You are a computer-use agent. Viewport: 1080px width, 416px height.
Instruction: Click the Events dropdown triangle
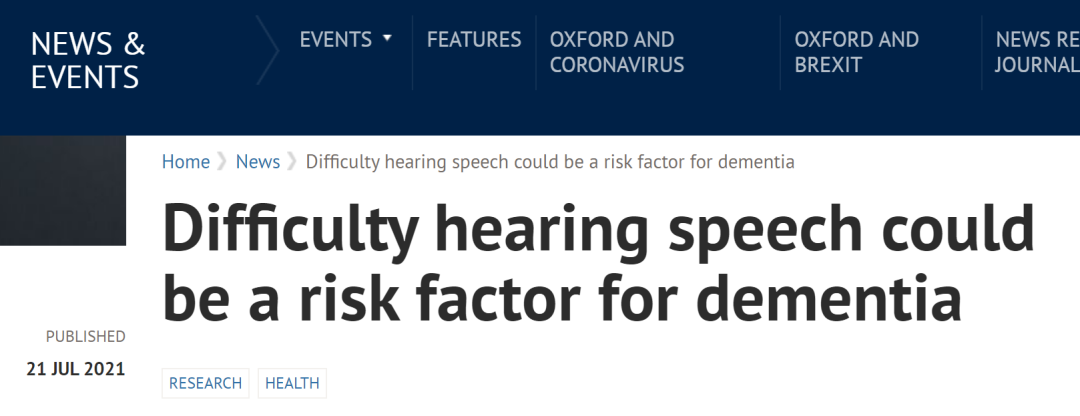tap(387, 39)
